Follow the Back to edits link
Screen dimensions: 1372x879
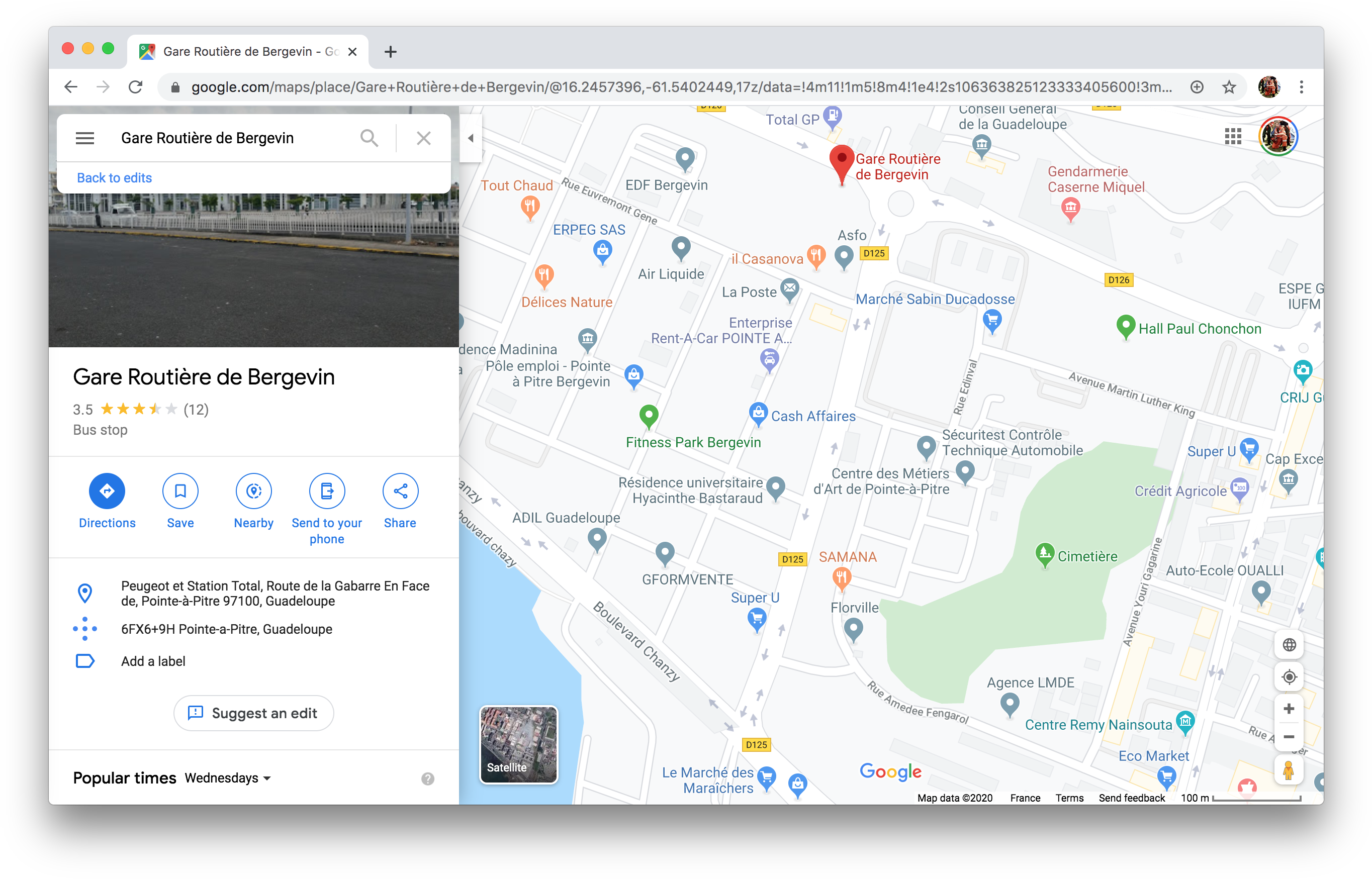point(114,177)
